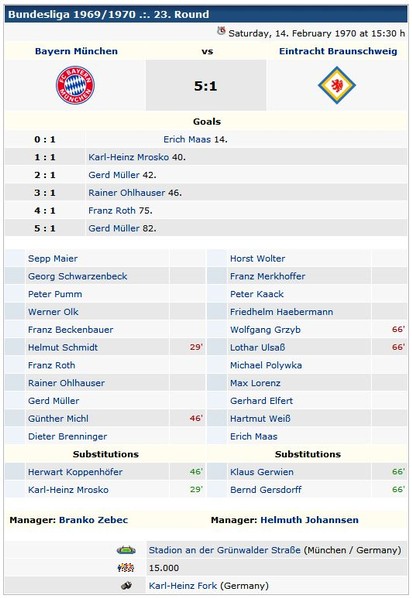Open Eintracht Braunschweig team page link
Screen dimensions: 412x598
pos(338,51)
